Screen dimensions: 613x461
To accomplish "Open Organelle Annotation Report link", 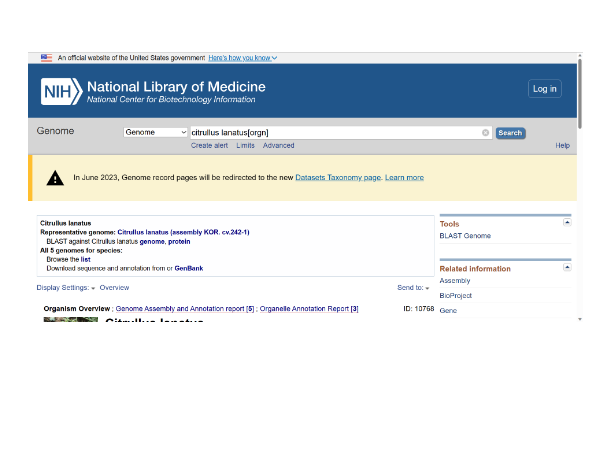I will pos(309,309).
